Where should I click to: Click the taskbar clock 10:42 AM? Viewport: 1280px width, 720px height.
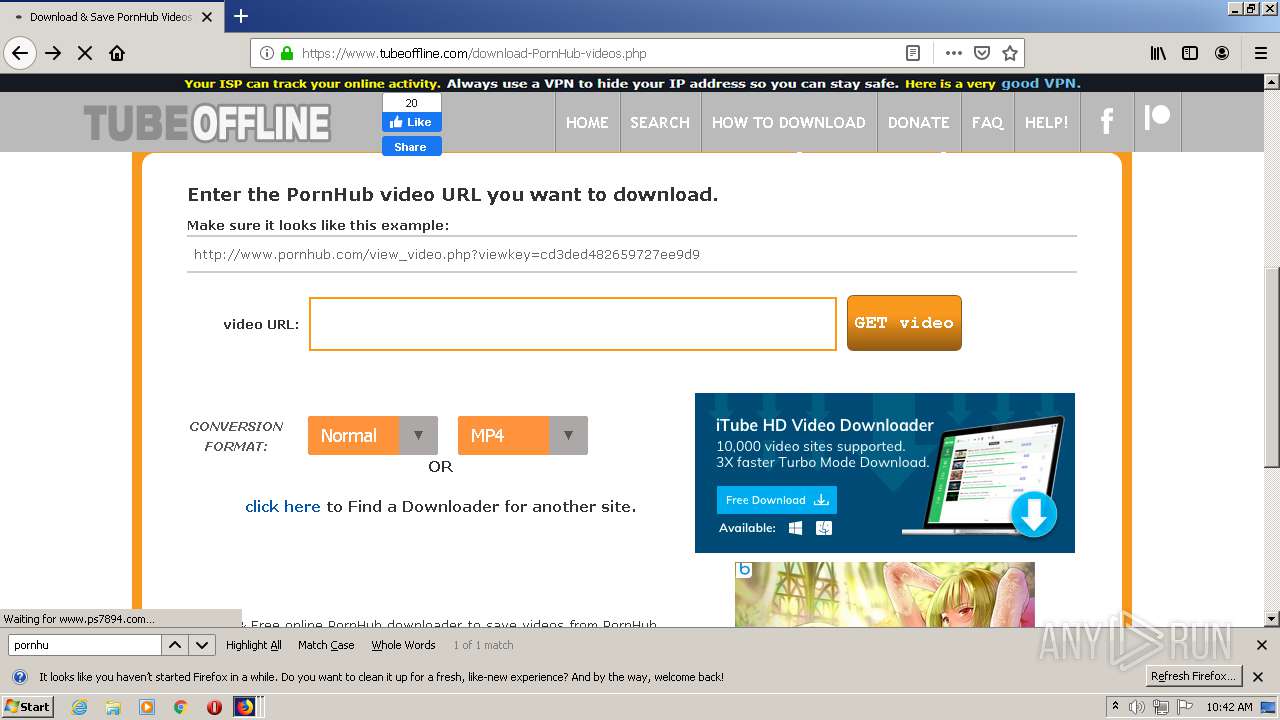1229,707
